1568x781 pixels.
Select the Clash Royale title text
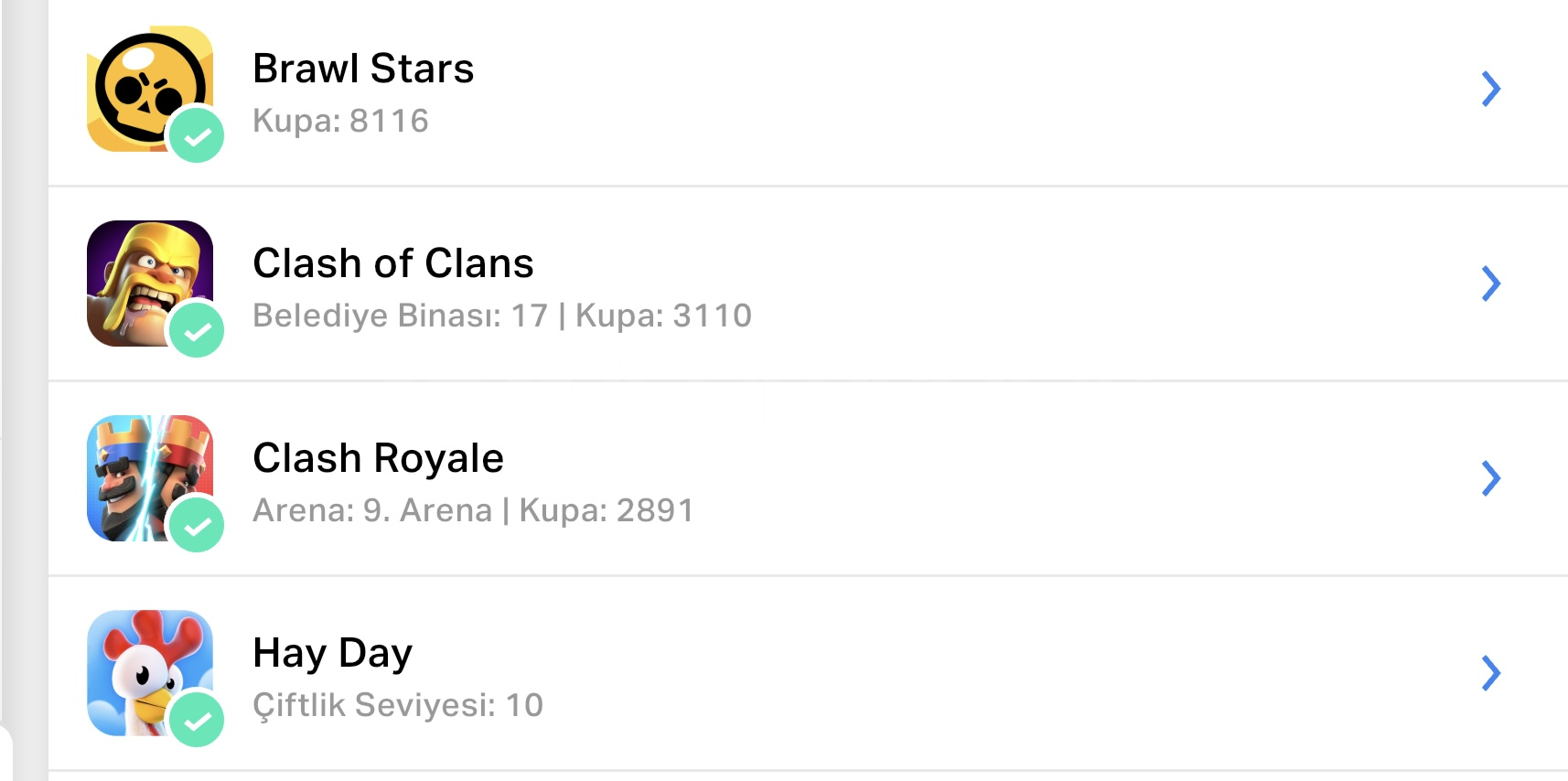point(378,458)
